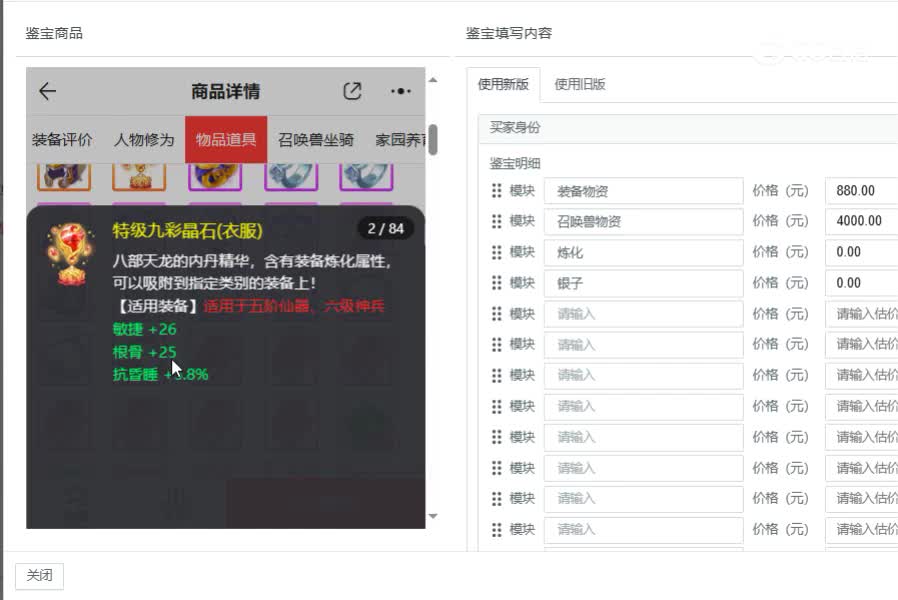Click drag handle of 银子 row
898x600 pixels.
497,283
